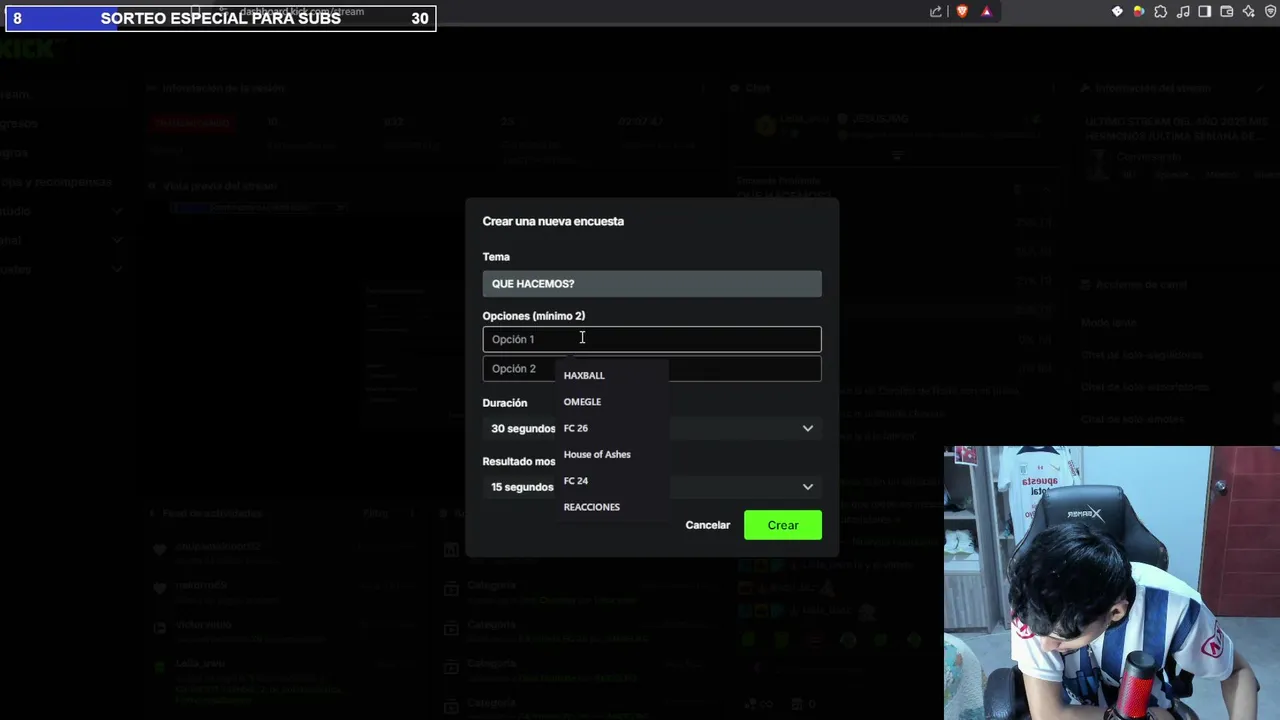Click the Brave VPN shield icon
This screenshot has height=720, width=1280.
[1271, 12]
